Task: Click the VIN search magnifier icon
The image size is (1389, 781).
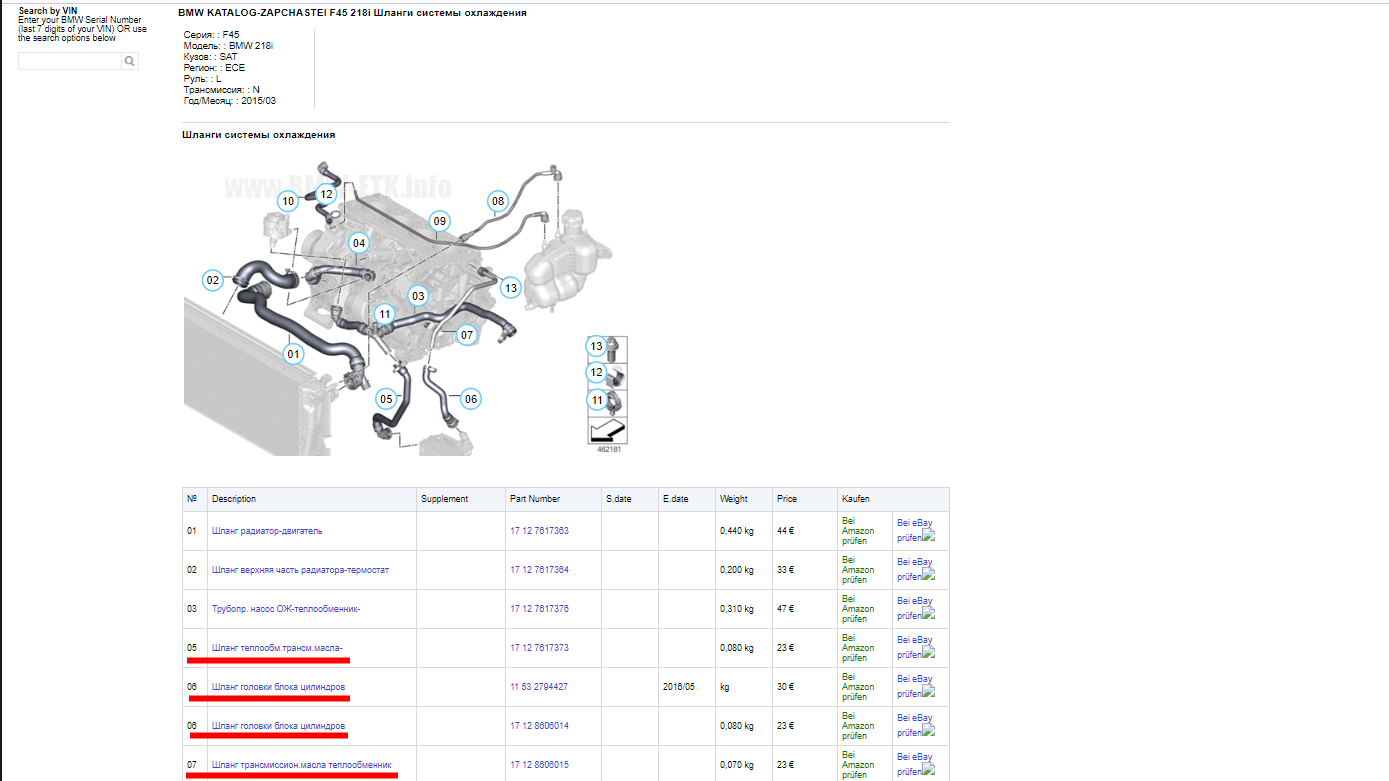Action: (130, 61)
